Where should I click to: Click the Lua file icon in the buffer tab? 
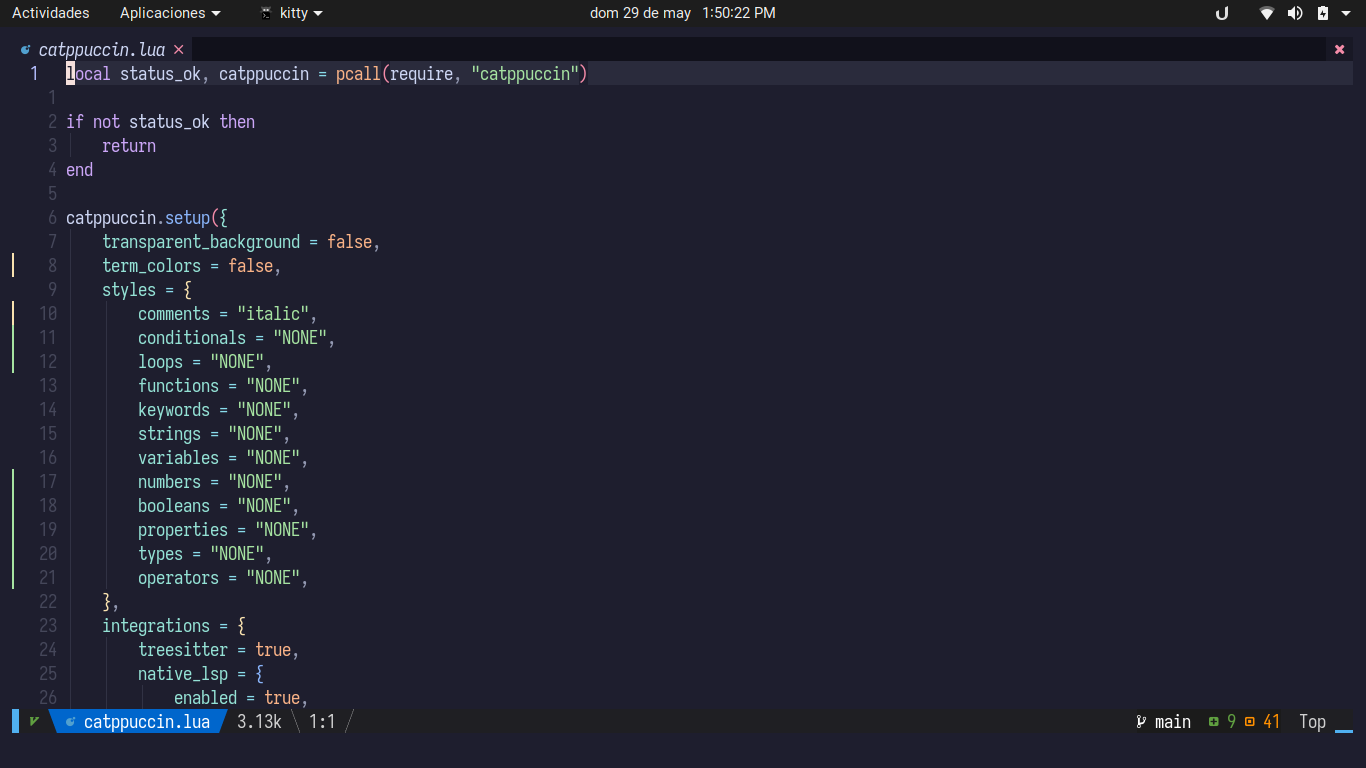point(26,50)
